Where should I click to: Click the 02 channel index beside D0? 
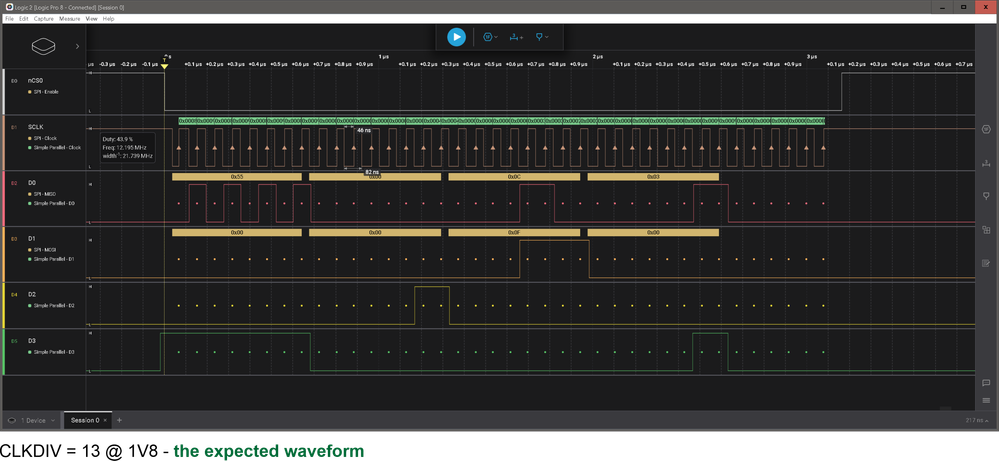coord(14,183)
